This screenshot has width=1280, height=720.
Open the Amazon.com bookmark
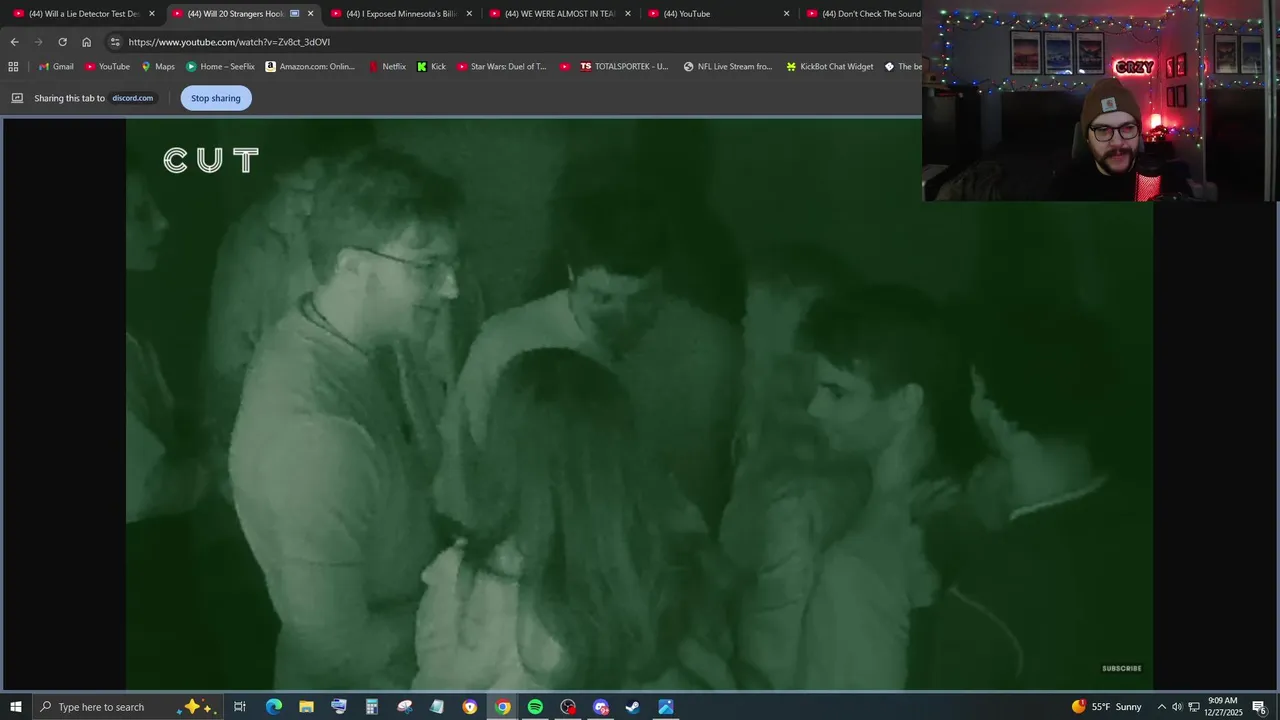point(310,67)
